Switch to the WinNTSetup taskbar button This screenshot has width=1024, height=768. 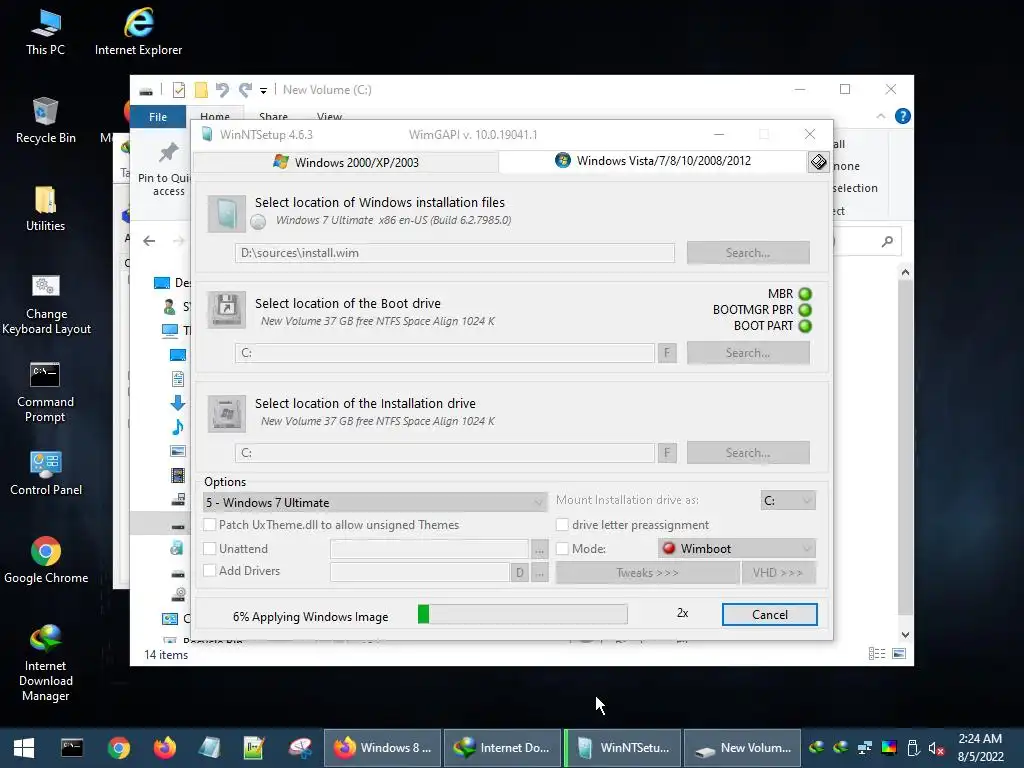point(623,748)
